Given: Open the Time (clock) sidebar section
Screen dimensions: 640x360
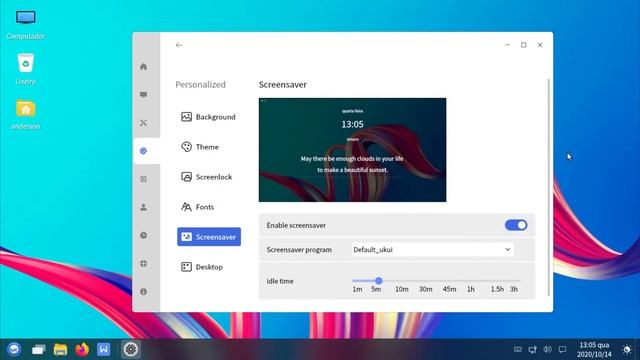Looking at the screenshot, I should (x=143, y=236).
